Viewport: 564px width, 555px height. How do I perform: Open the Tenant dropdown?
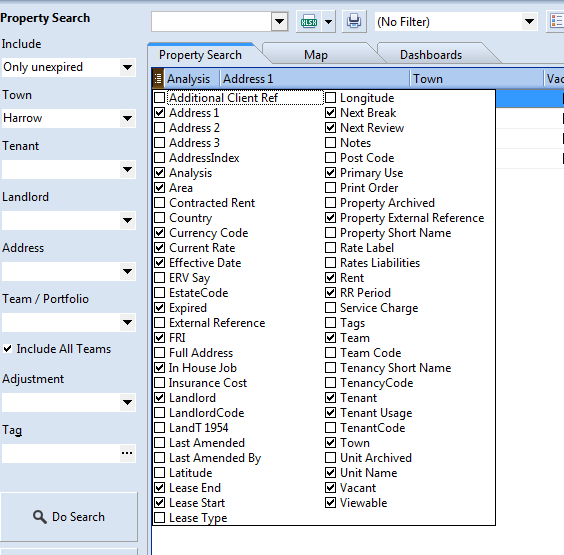(127, 169)
